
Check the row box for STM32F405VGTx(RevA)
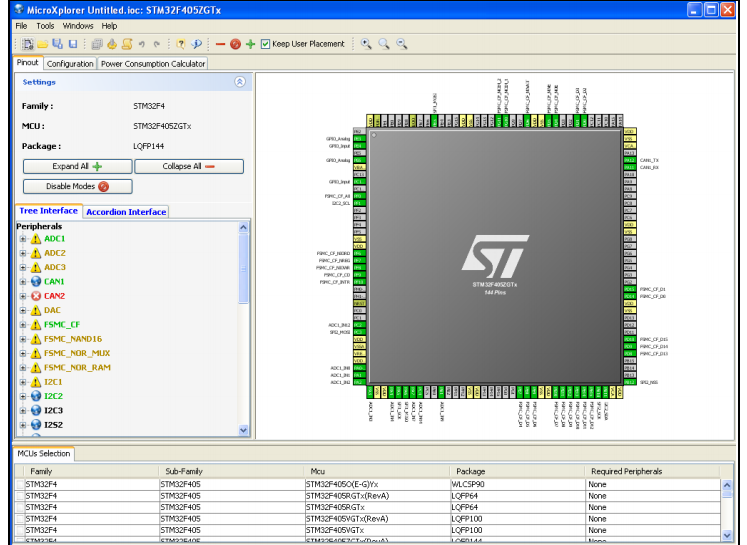pyautogui.click(x=20, y=519)
